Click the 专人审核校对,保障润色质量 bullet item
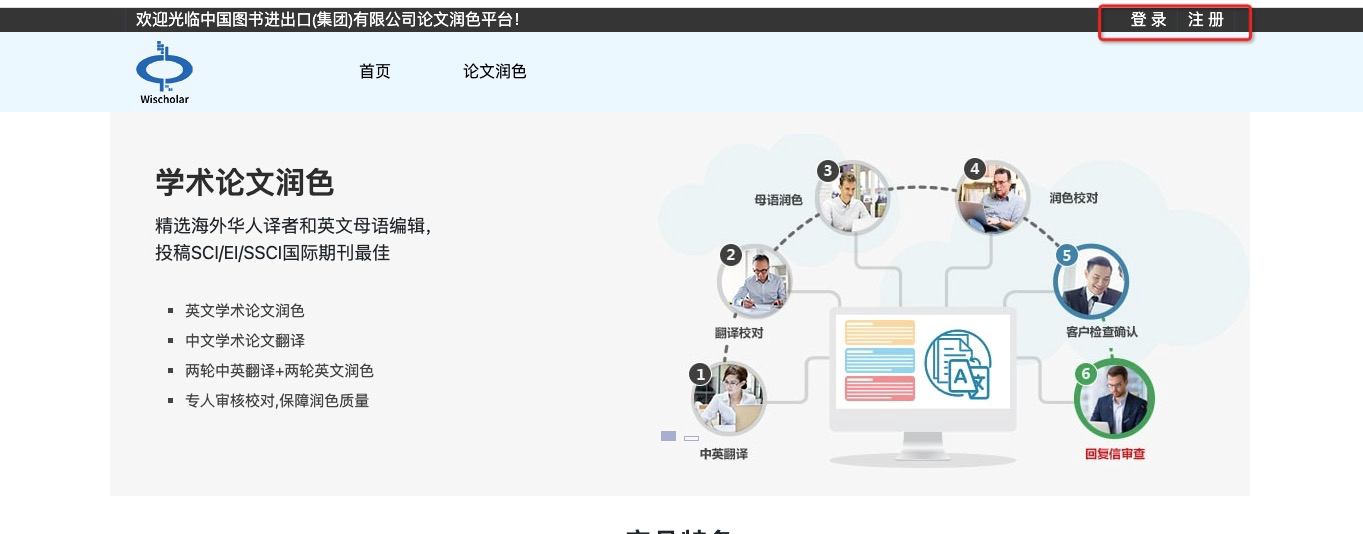This screenshot has height=534, width=1363. [277, 401]
